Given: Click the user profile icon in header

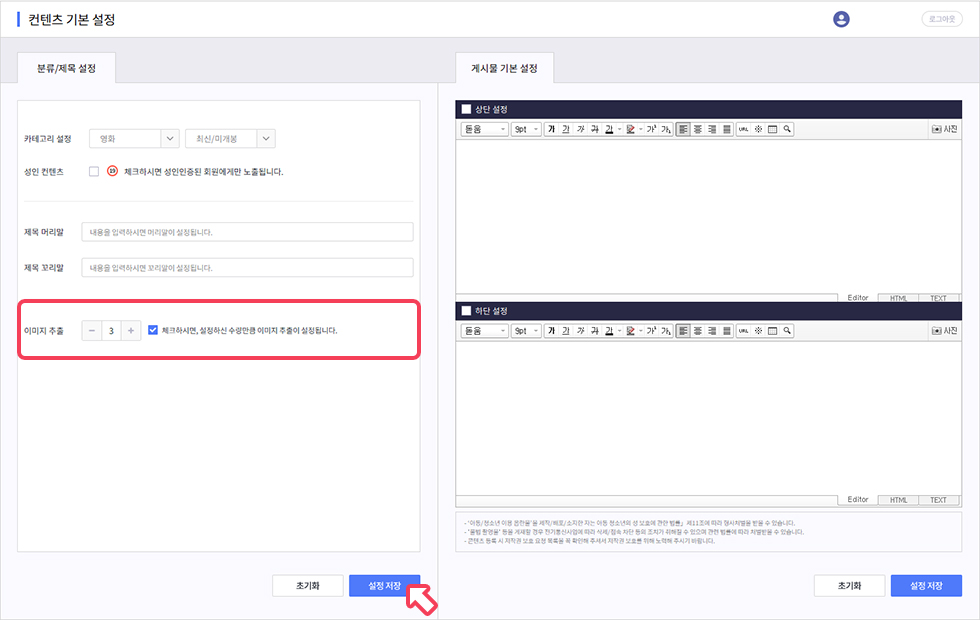Looking at the screenshot, I should pos(841,19).
